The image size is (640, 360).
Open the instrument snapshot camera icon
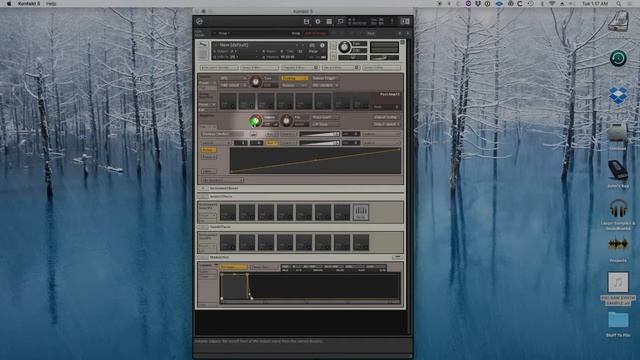click(312, 45)
